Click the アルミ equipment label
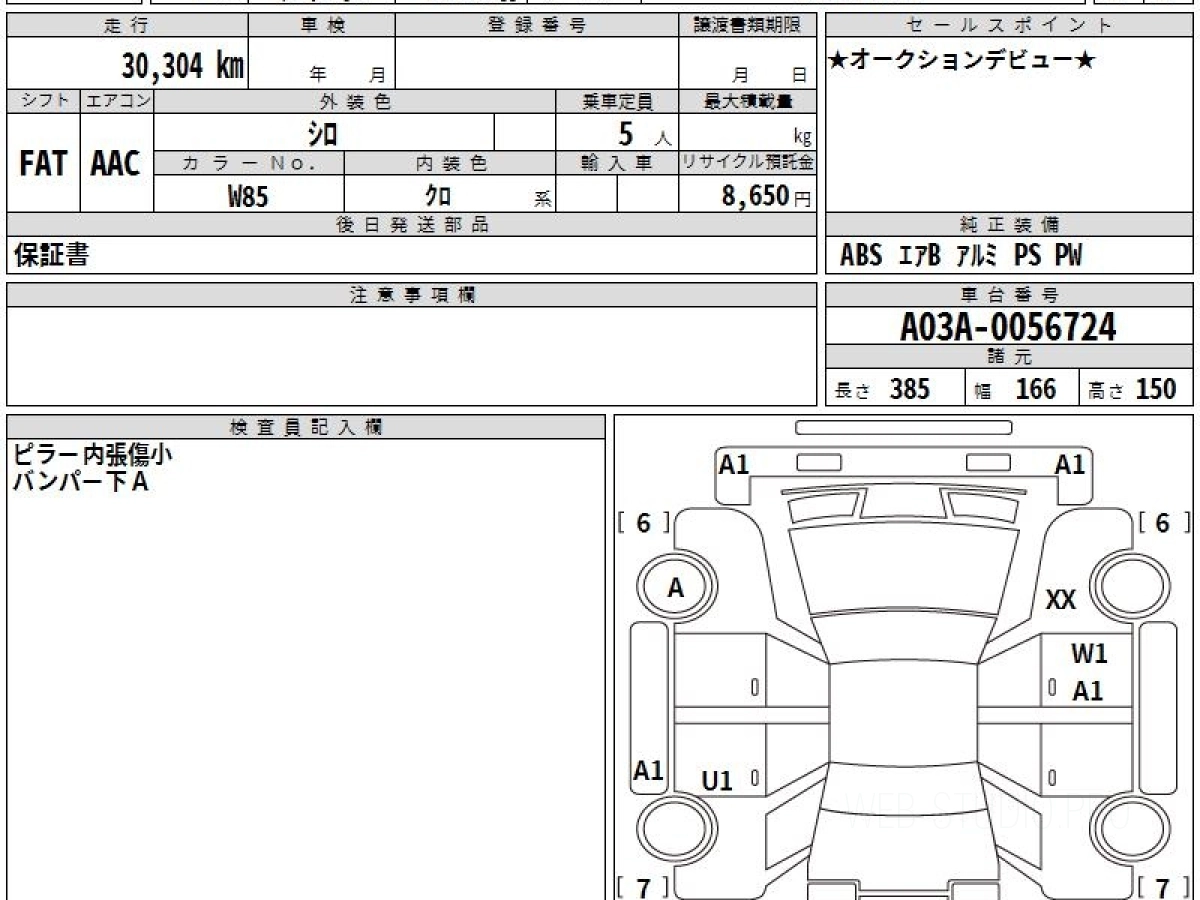1200x900 pixels. (977, 256)
